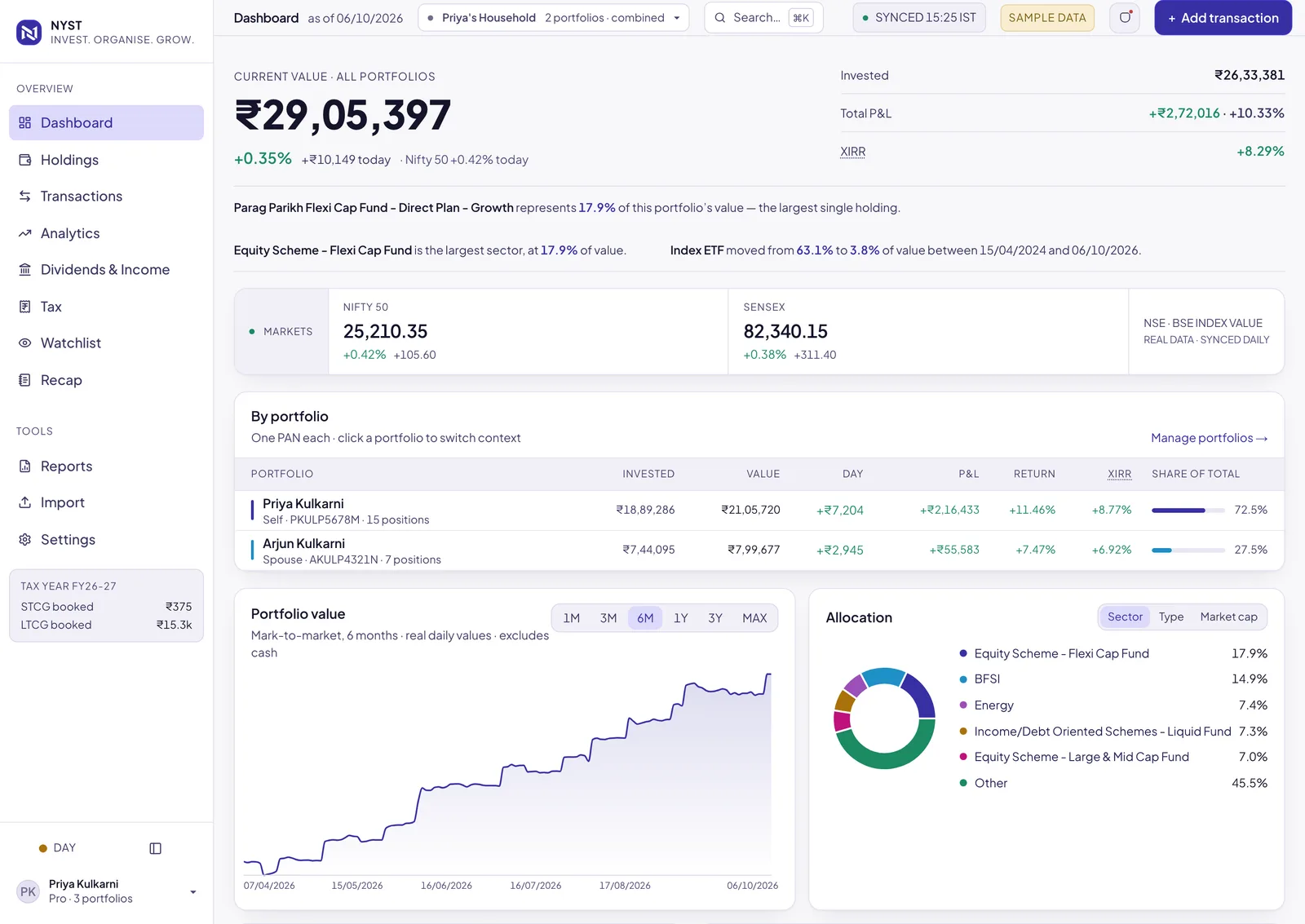
Task: Open notifications icon in top bar
Action: point(1125,18)
